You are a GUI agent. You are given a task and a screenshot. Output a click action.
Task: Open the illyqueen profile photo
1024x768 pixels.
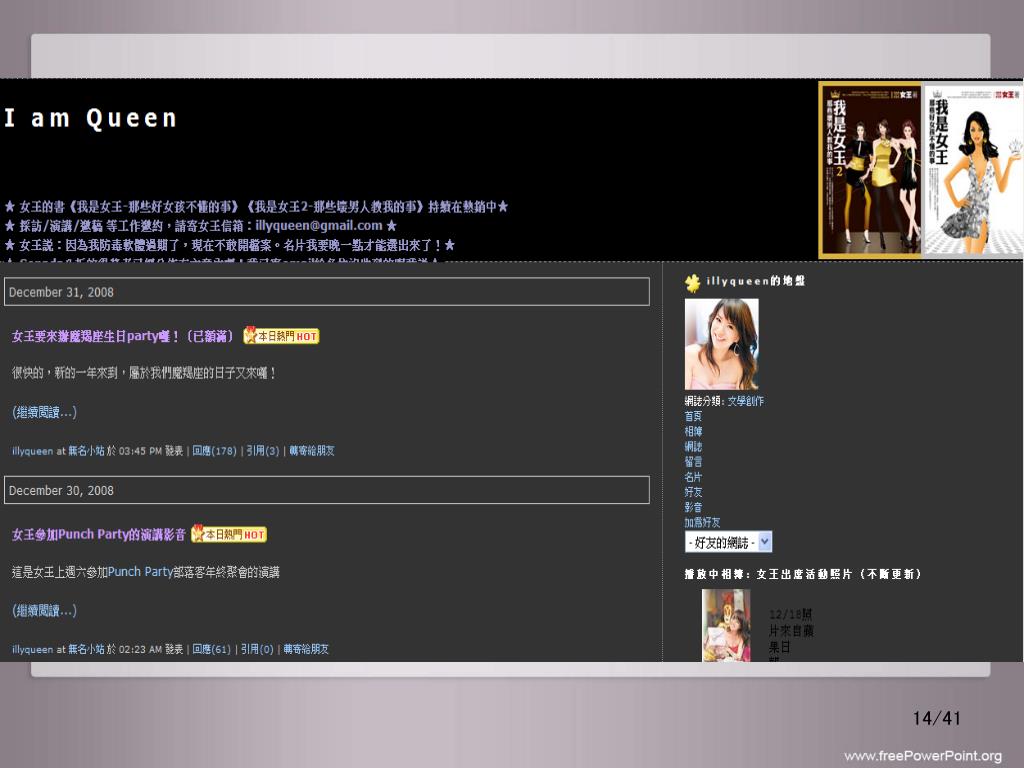[722, 344]
